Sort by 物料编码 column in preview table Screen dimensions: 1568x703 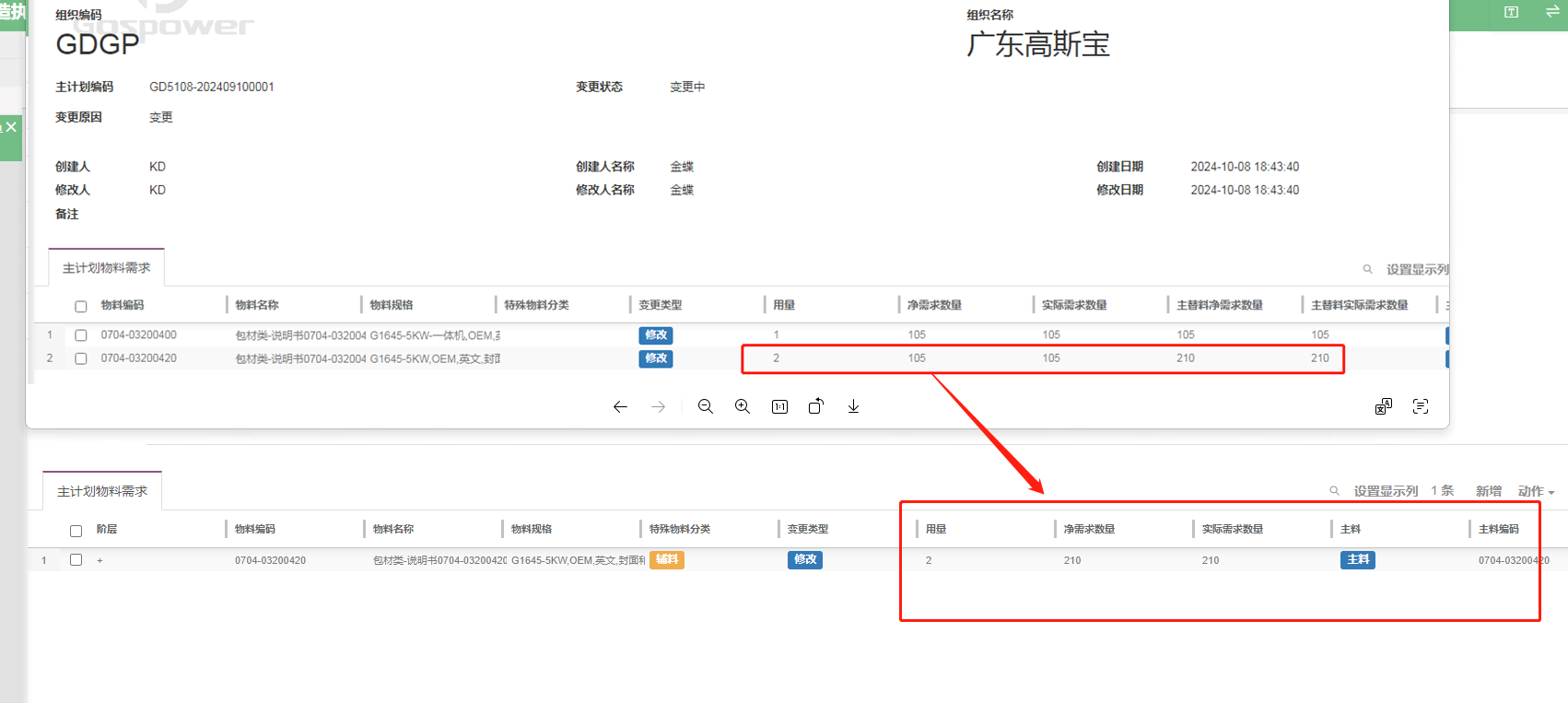point(123,305)
